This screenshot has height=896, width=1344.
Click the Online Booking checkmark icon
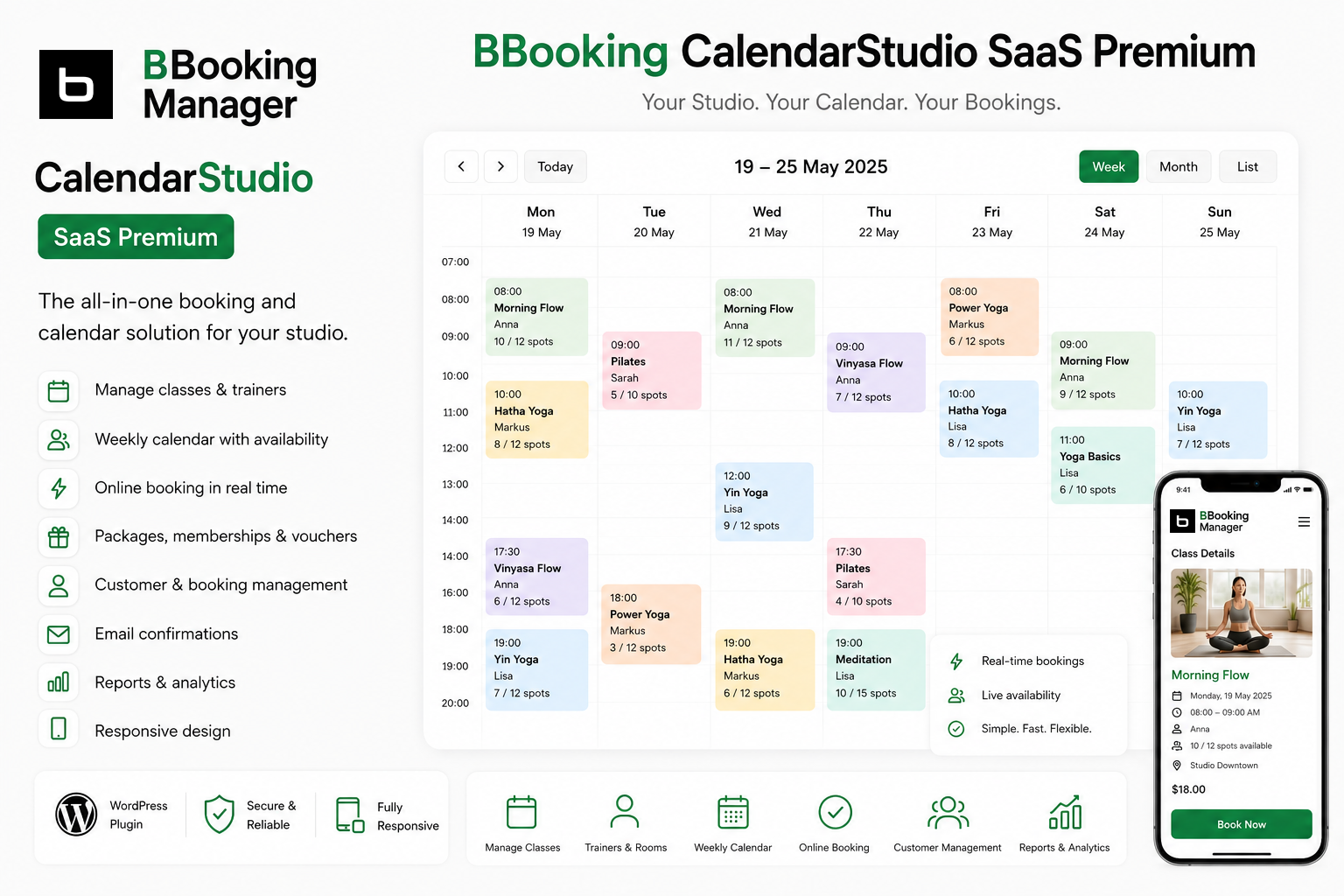[x=836, y=812]
